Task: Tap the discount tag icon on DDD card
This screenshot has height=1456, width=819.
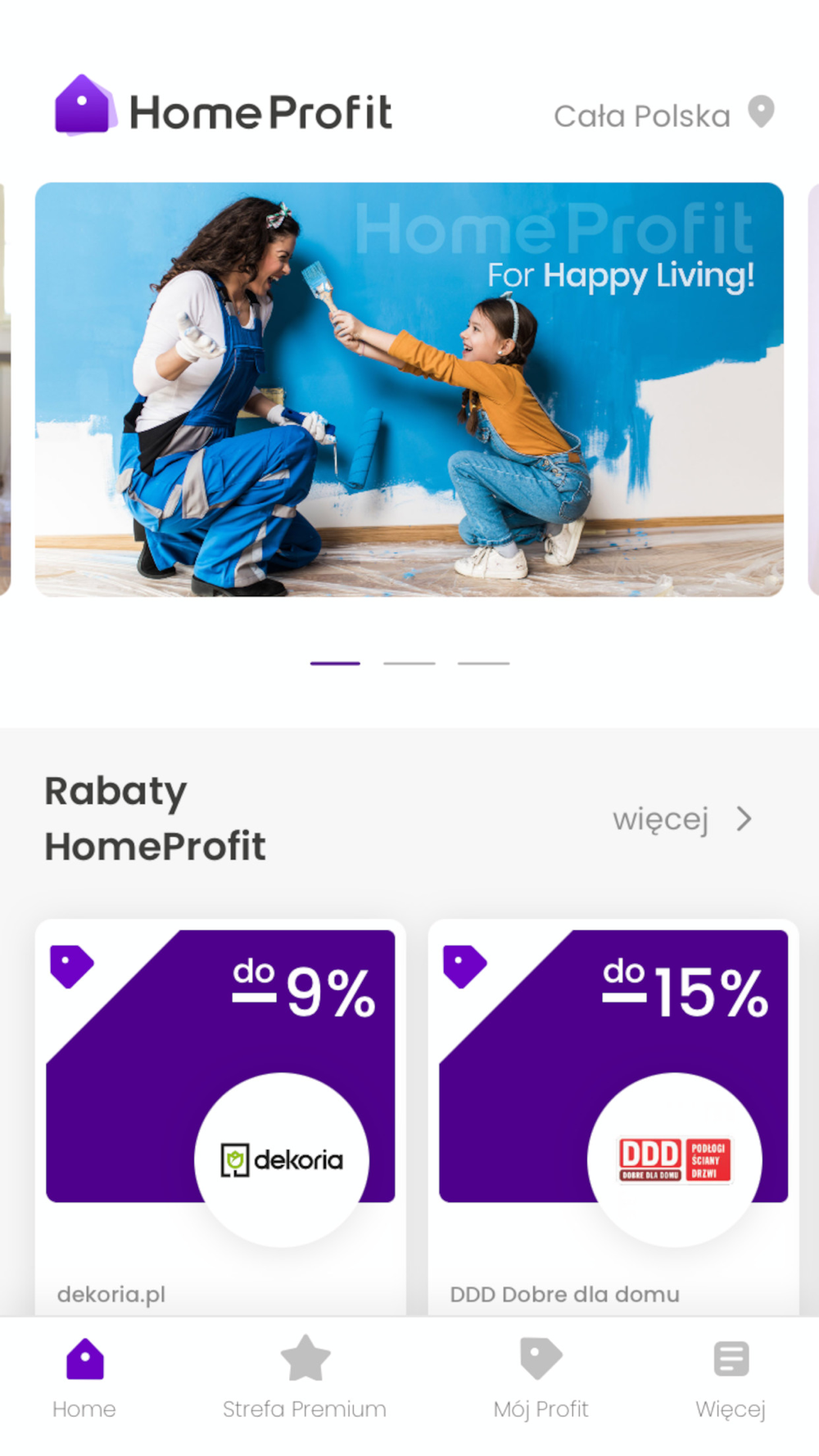Action: (x=464, y=966)
